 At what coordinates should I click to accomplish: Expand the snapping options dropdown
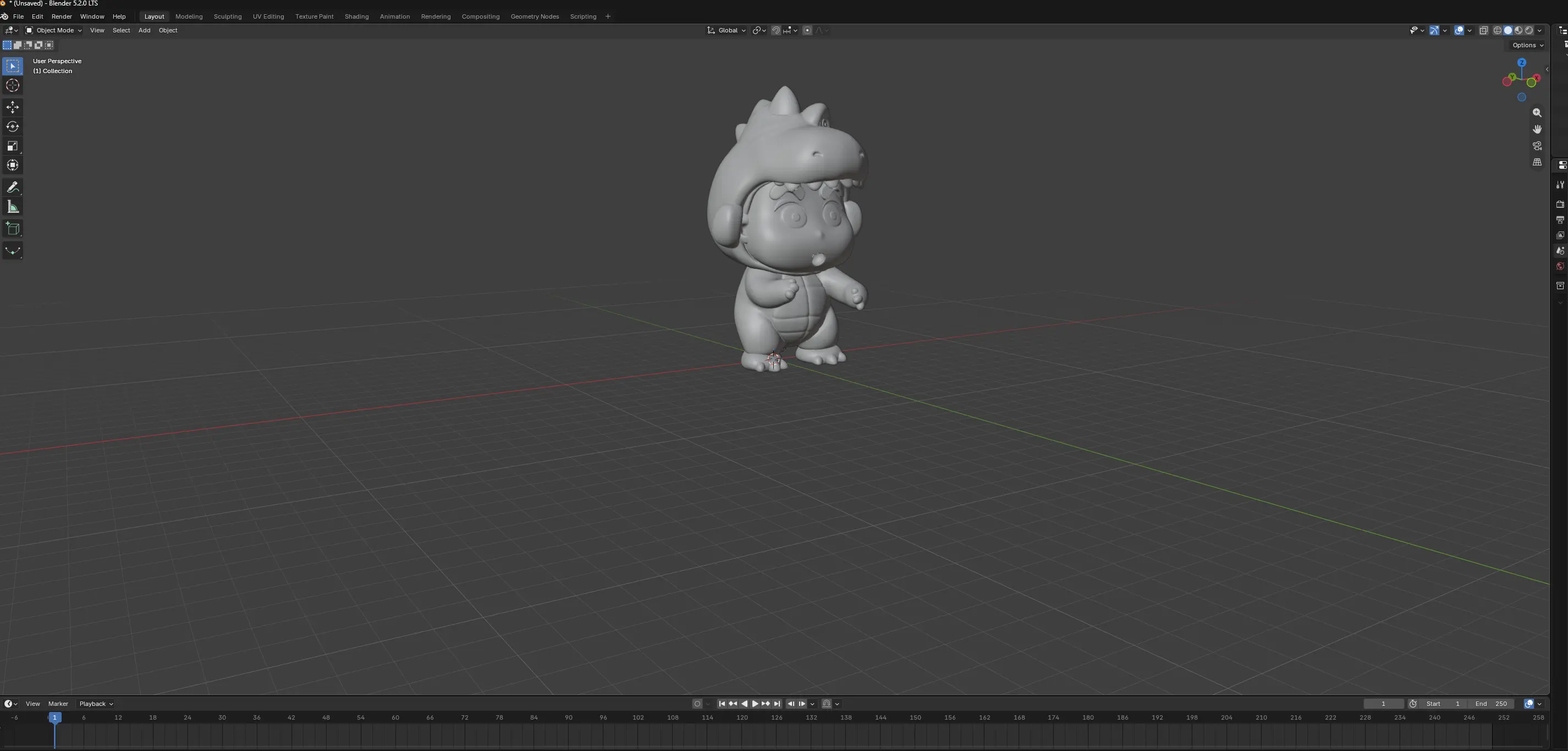(791, 30)
